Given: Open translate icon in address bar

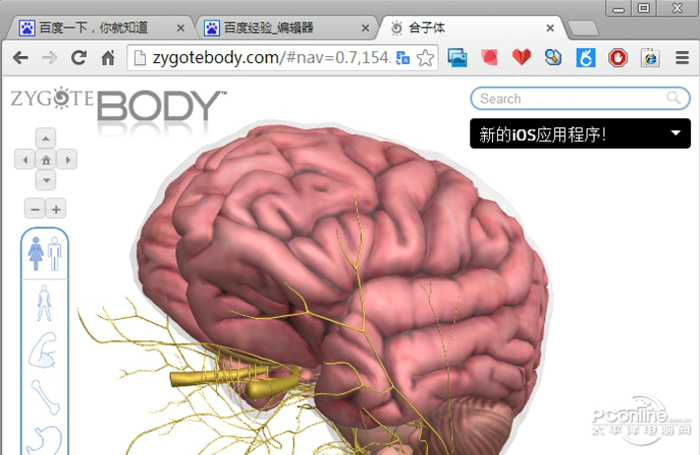Looking at the screenshot, I should 403,58.
